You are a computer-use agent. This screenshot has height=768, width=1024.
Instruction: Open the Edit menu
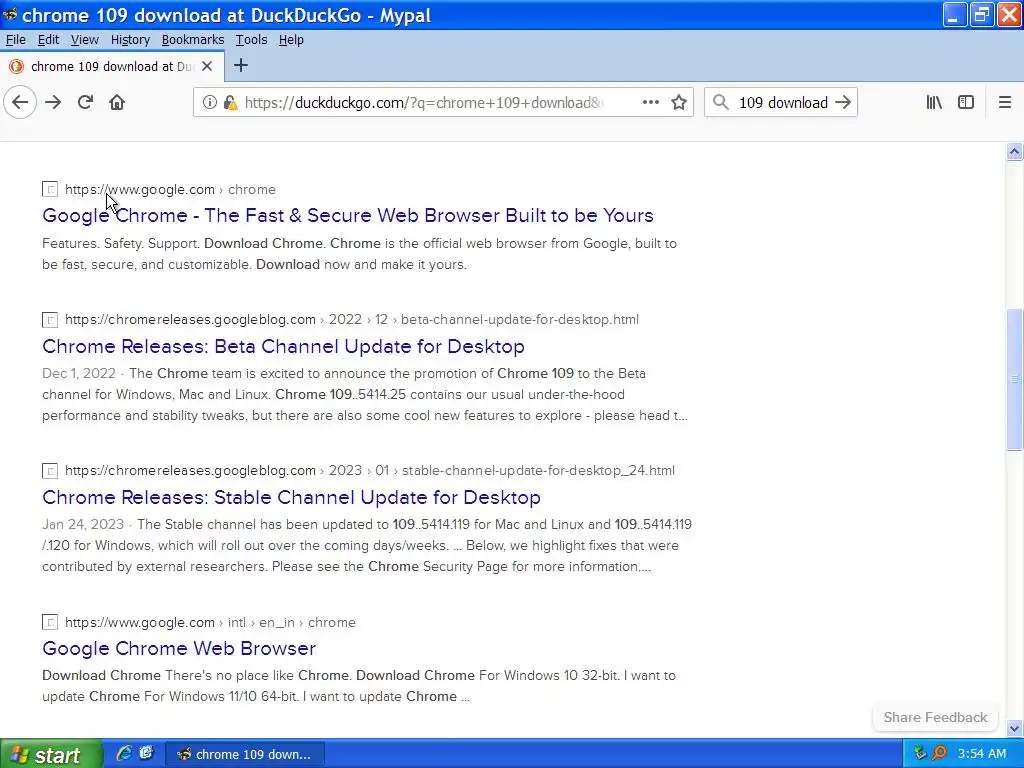click(48, 40)
